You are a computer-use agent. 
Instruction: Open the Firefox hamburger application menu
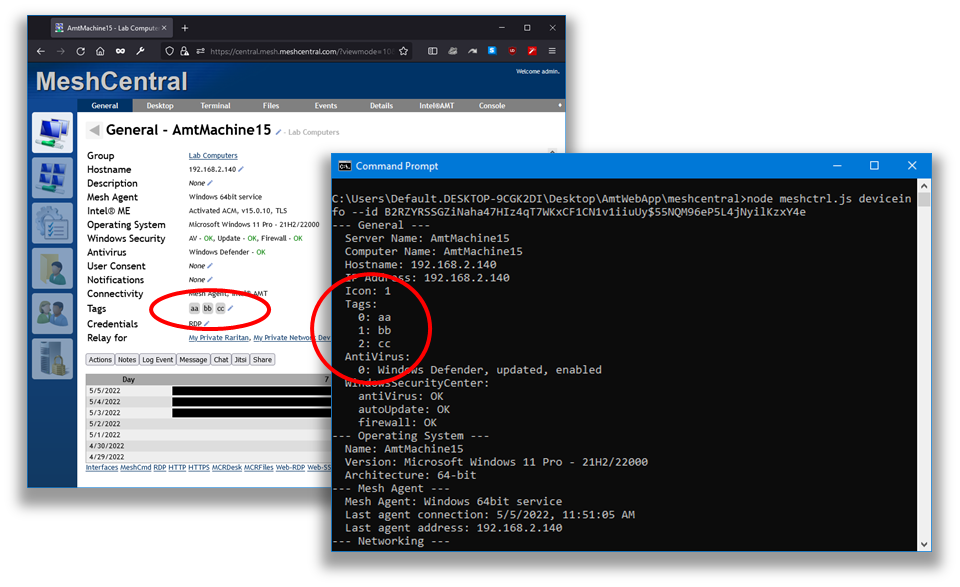[550, 49]
